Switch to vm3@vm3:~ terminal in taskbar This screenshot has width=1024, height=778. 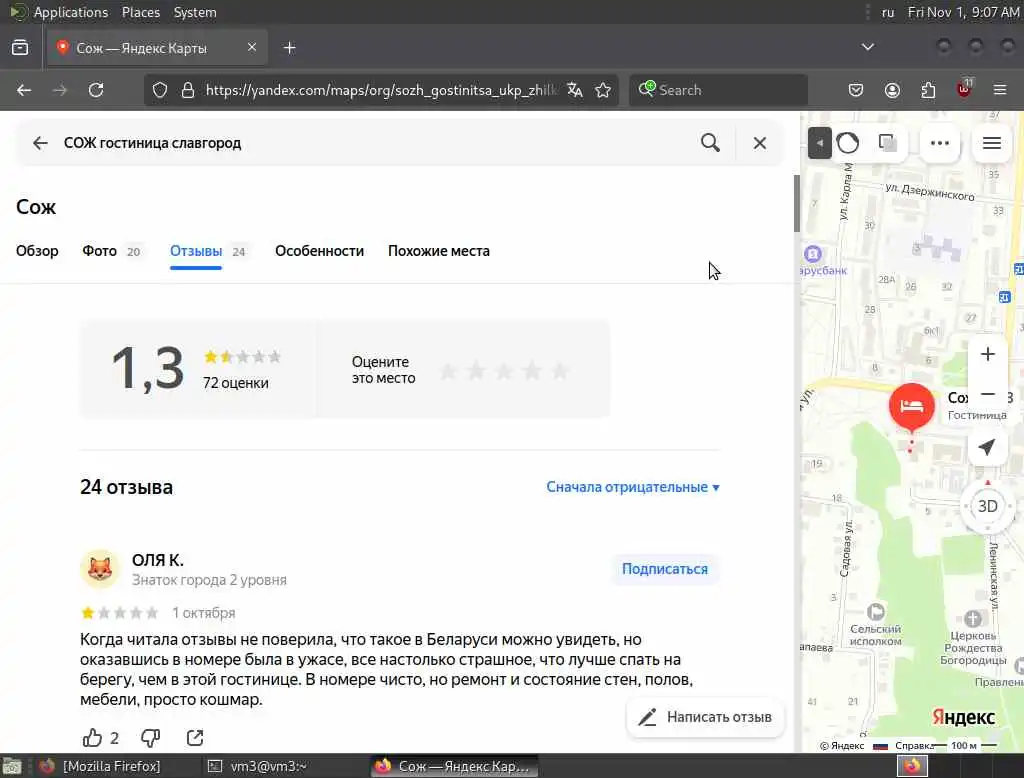(x=257, y=766)
